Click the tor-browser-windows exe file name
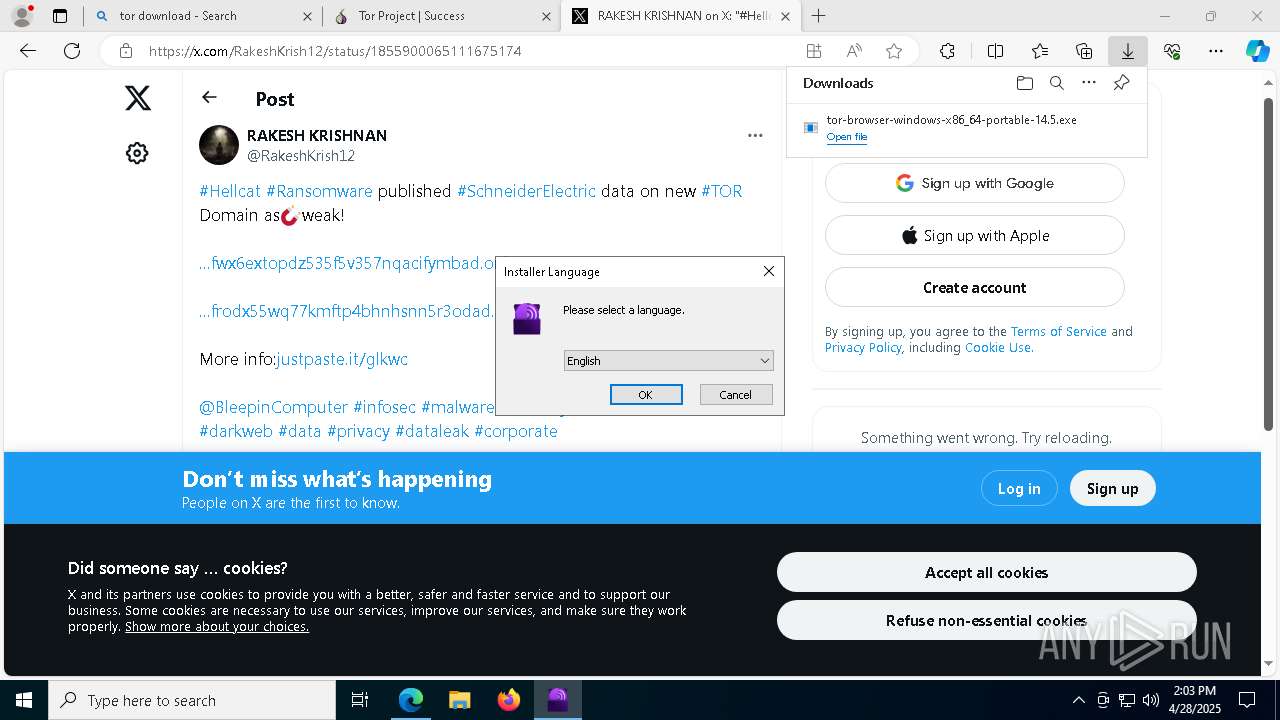This screenshot has width=1280, height=720. (x=951, y=119)
